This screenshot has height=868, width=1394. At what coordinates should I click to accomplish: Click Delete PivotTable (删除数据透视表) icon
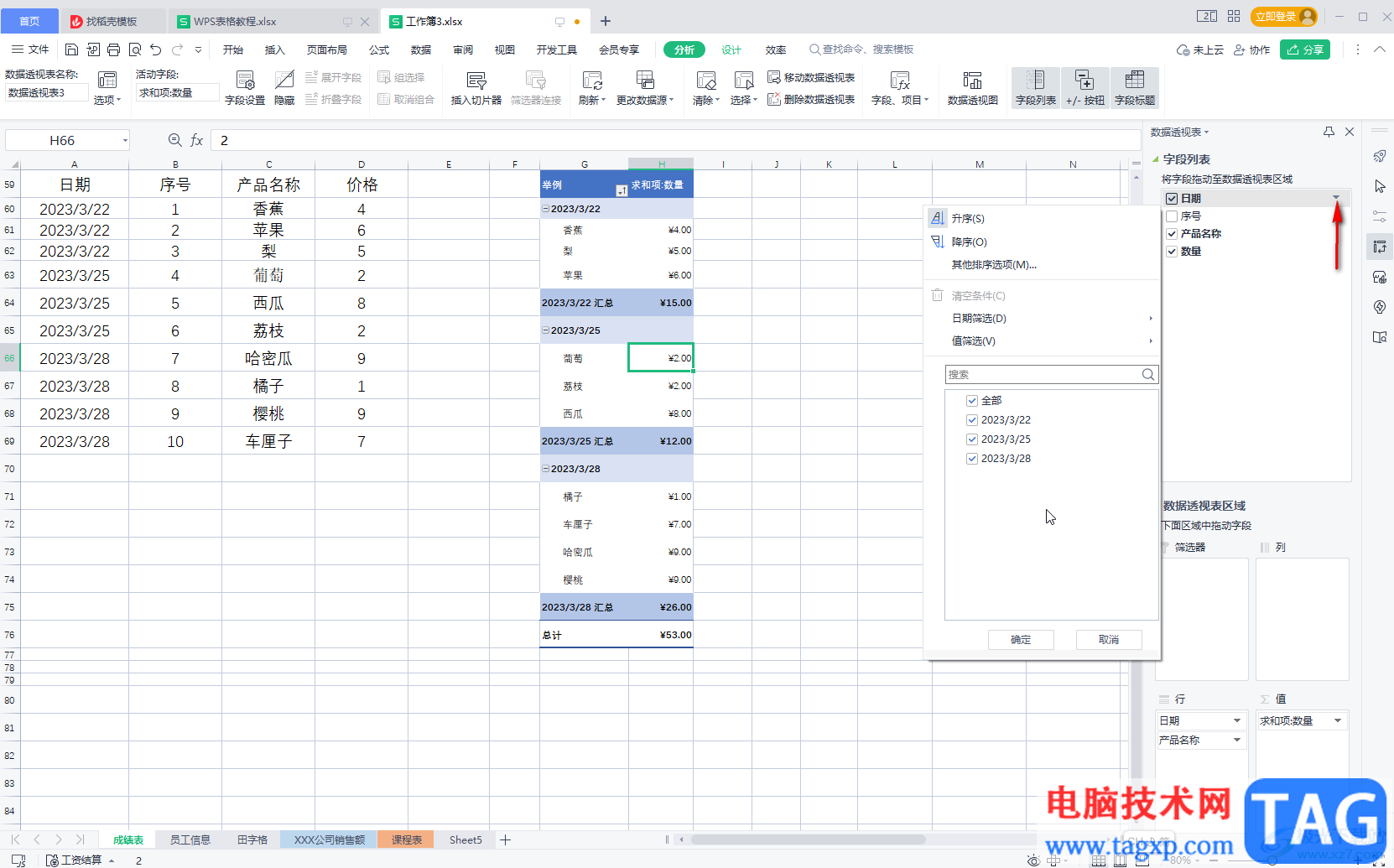[x=811, y=99]
